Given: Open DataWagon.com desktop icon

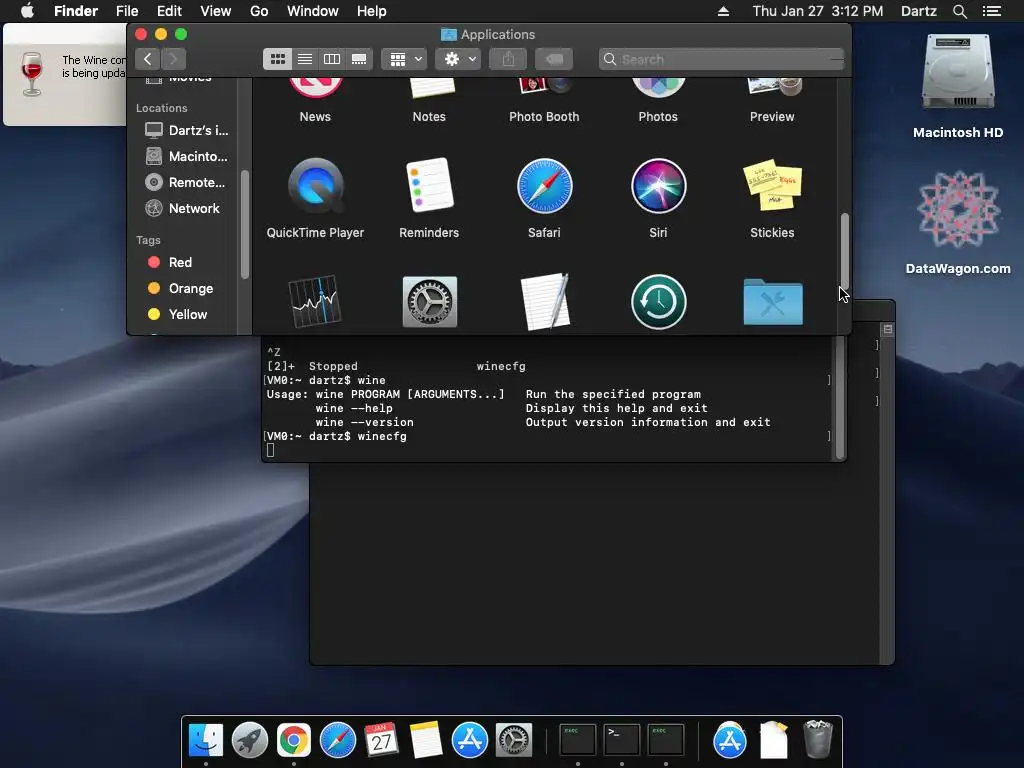Looking at the screenshot, I should tap(958, 209).
